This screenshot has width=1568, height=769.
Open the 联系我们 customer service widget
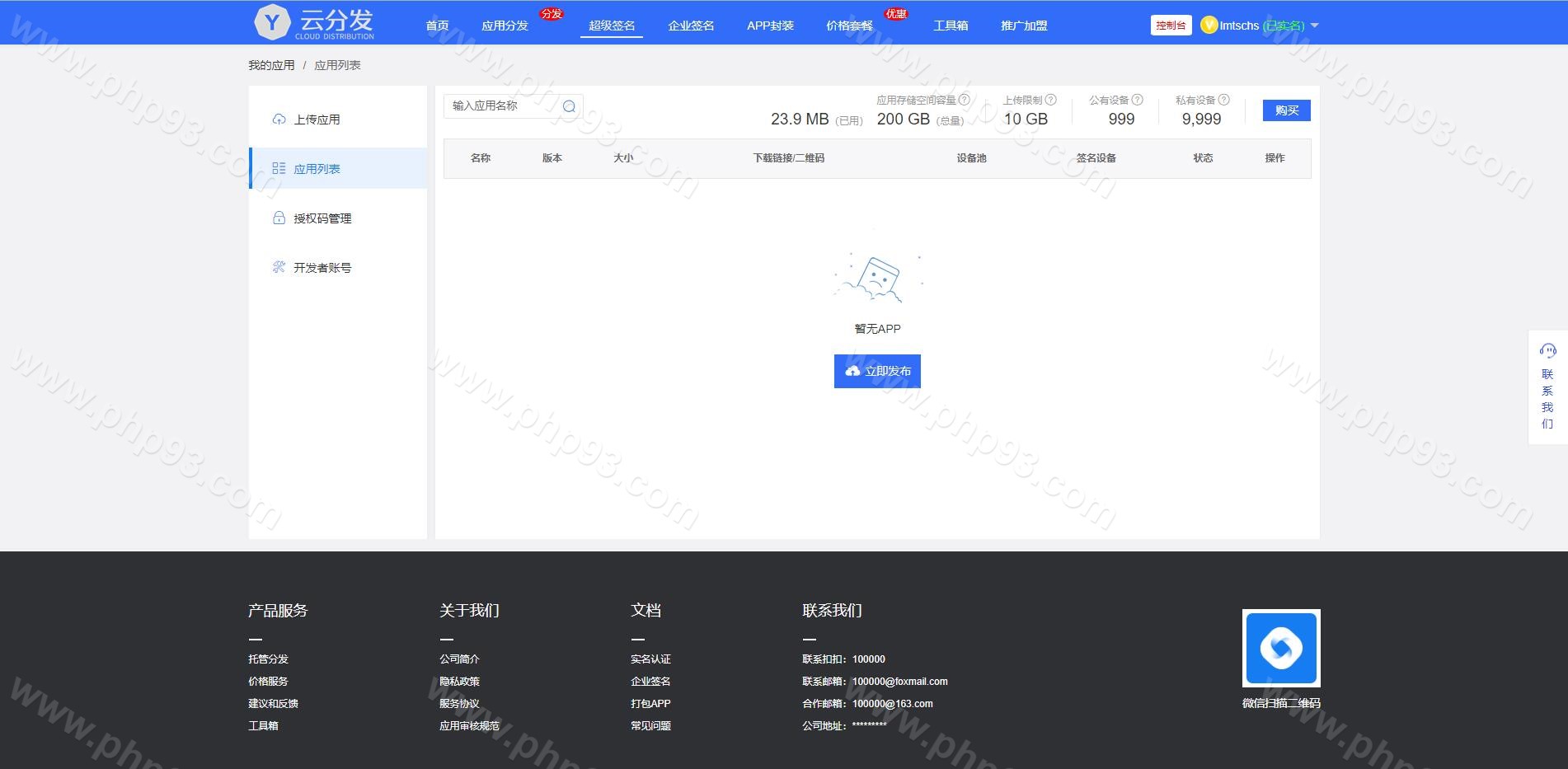(1547, 387)
